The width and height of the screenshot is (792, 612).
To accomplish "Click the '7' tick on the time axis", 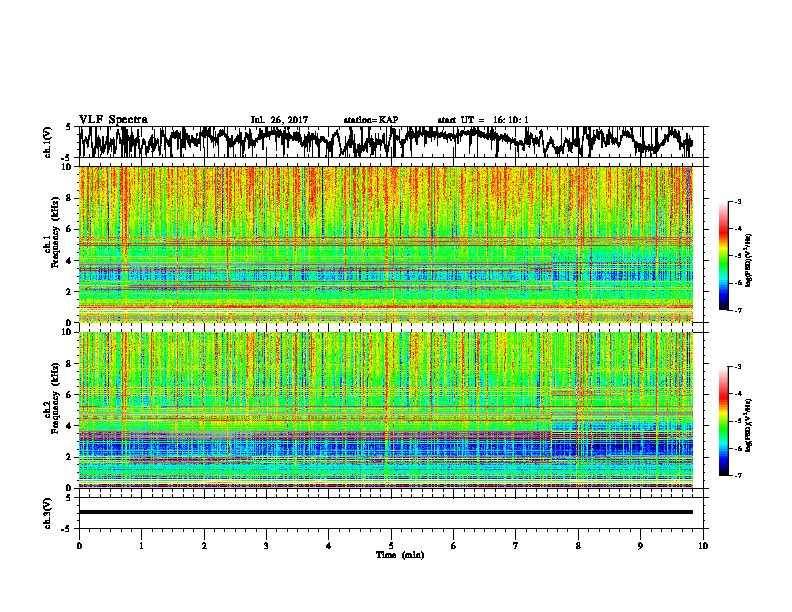I will pyautogui.click(x=516, y=546).
